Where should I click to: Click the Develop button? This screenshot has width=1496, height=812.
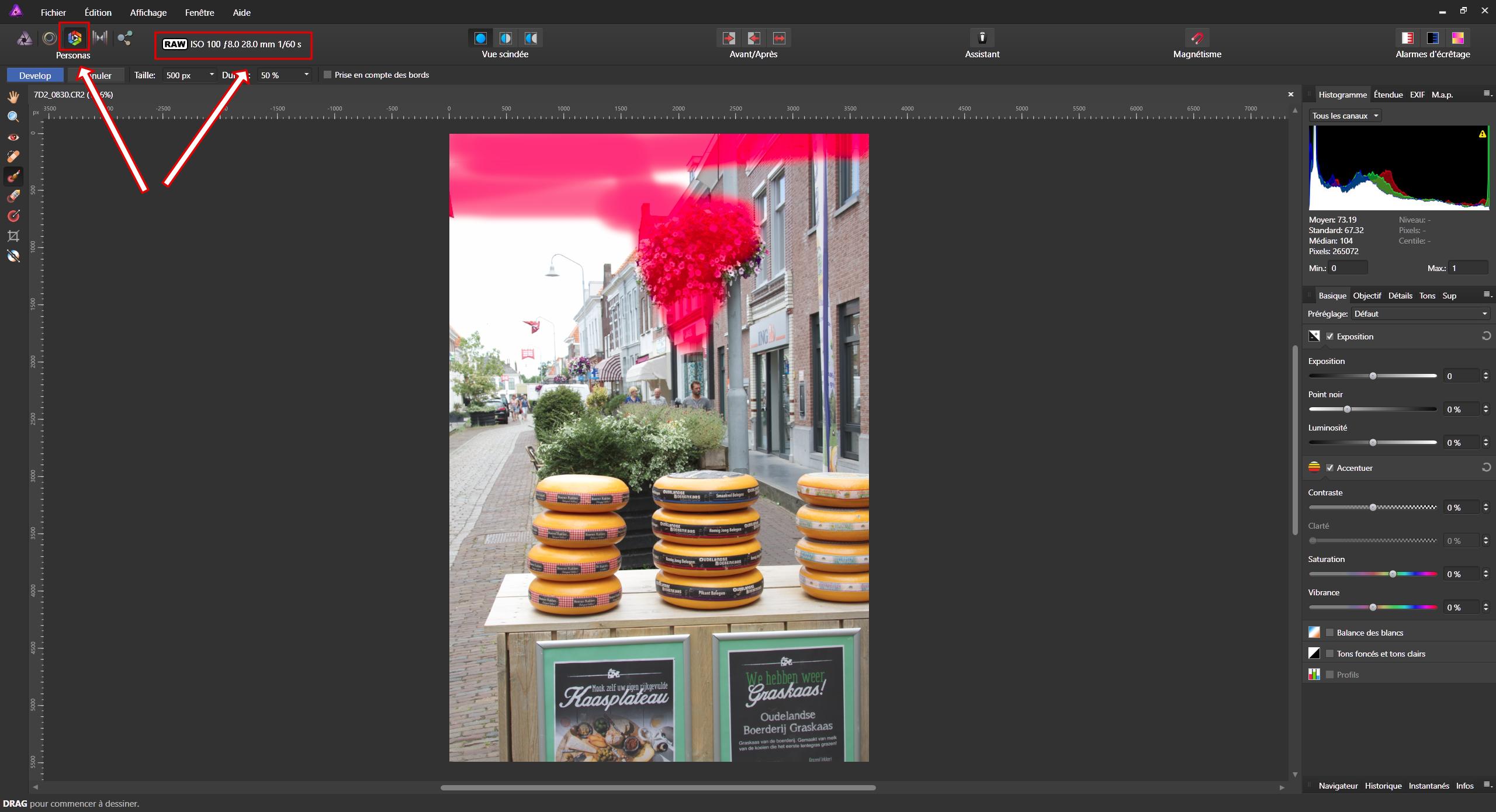[x=35, y=75]
